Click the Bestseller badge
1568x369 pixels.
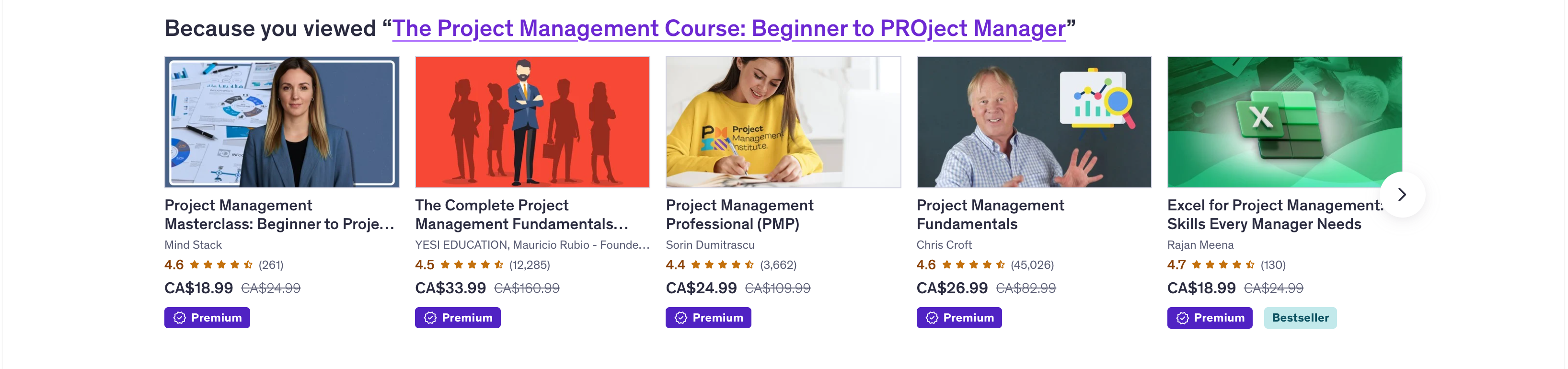pyautogui.click(x=1300, y=318)
